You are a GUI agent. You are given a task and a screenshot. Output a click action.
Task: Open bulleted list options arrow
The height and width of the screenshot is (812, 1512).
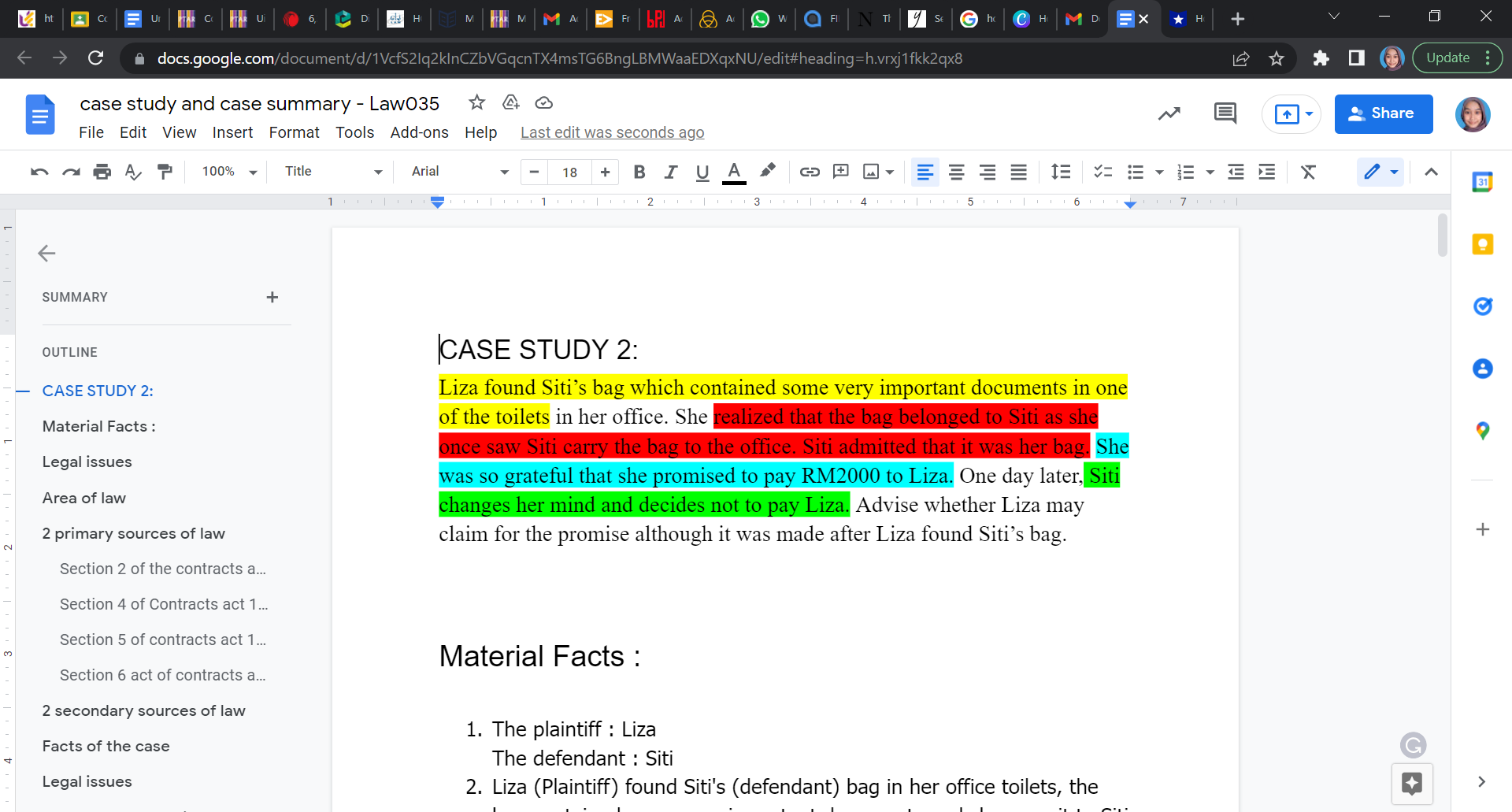coord(1159,172)
